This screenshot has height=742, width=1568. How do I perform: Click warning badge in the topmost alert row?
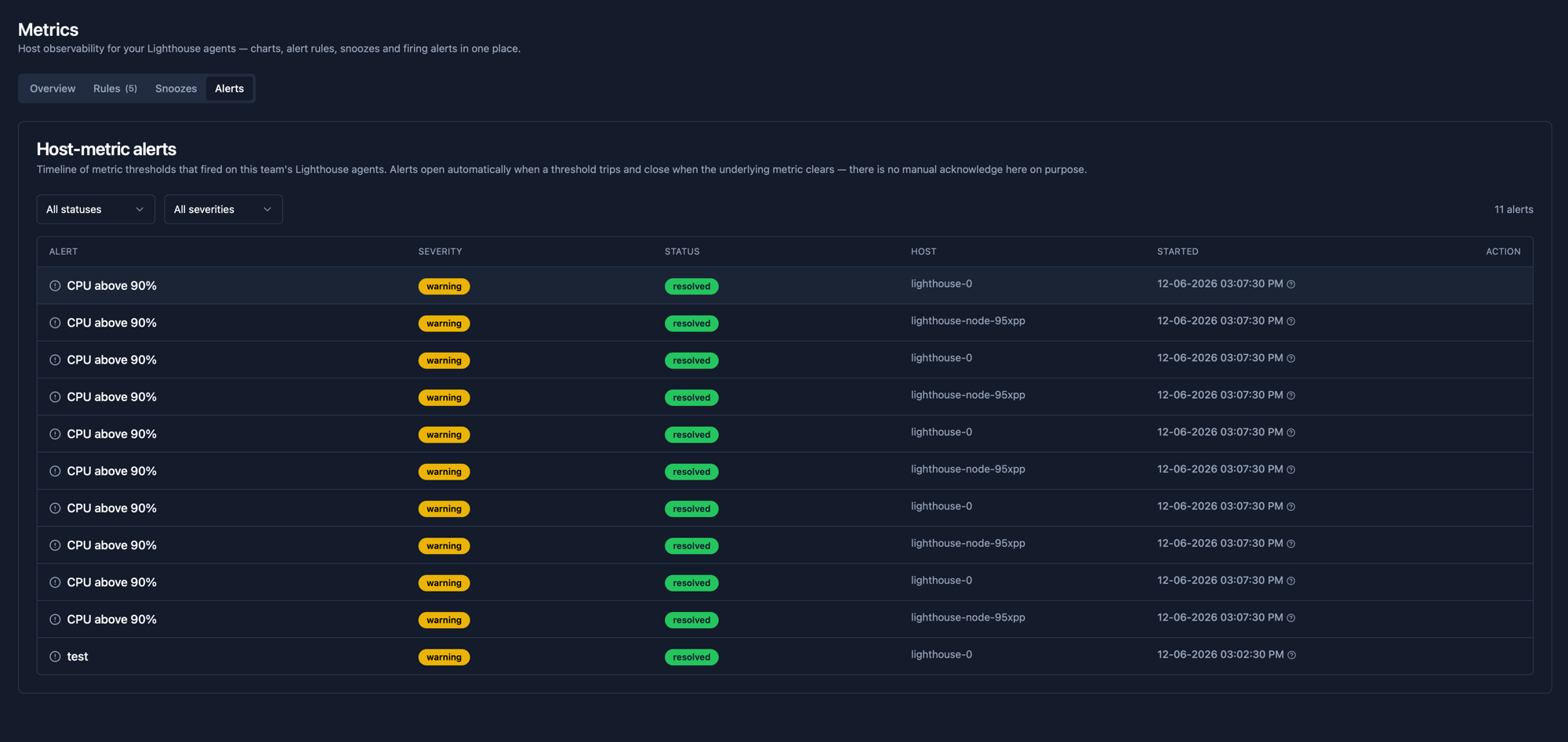click(444, 287)
